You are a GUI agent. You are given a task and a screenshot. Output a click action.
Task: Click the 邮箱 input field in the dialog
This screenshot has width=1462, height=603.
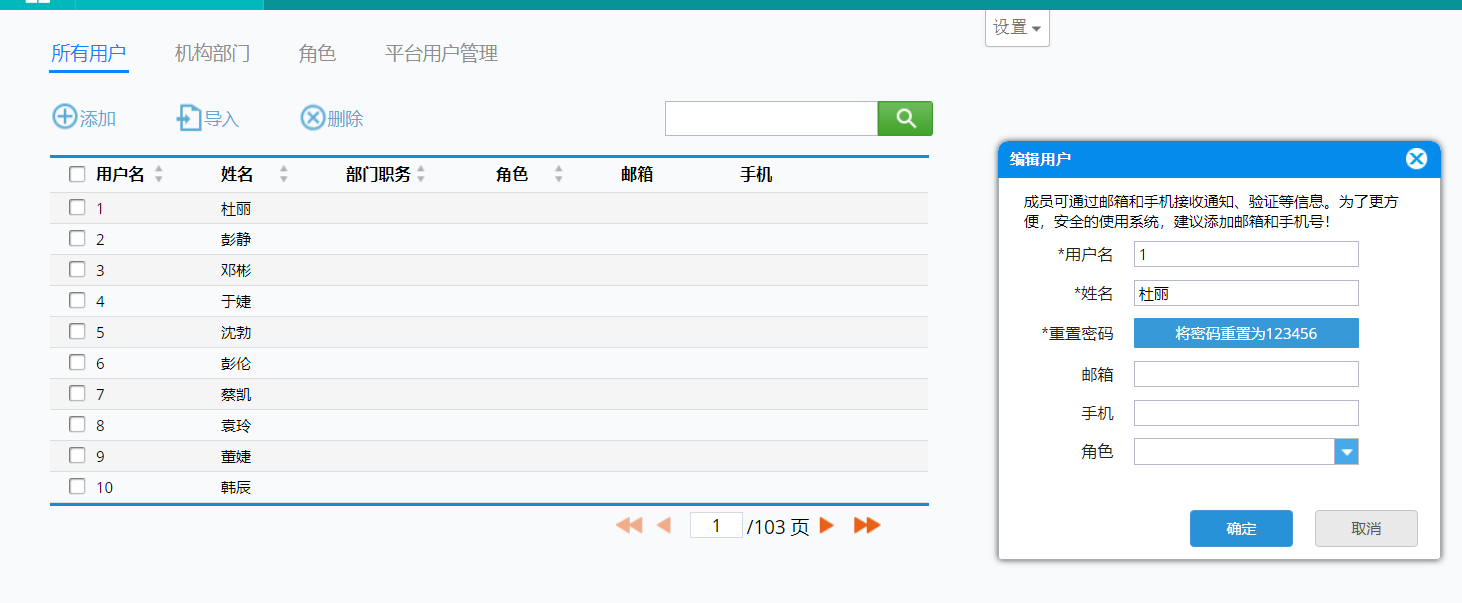[1246, 374]
